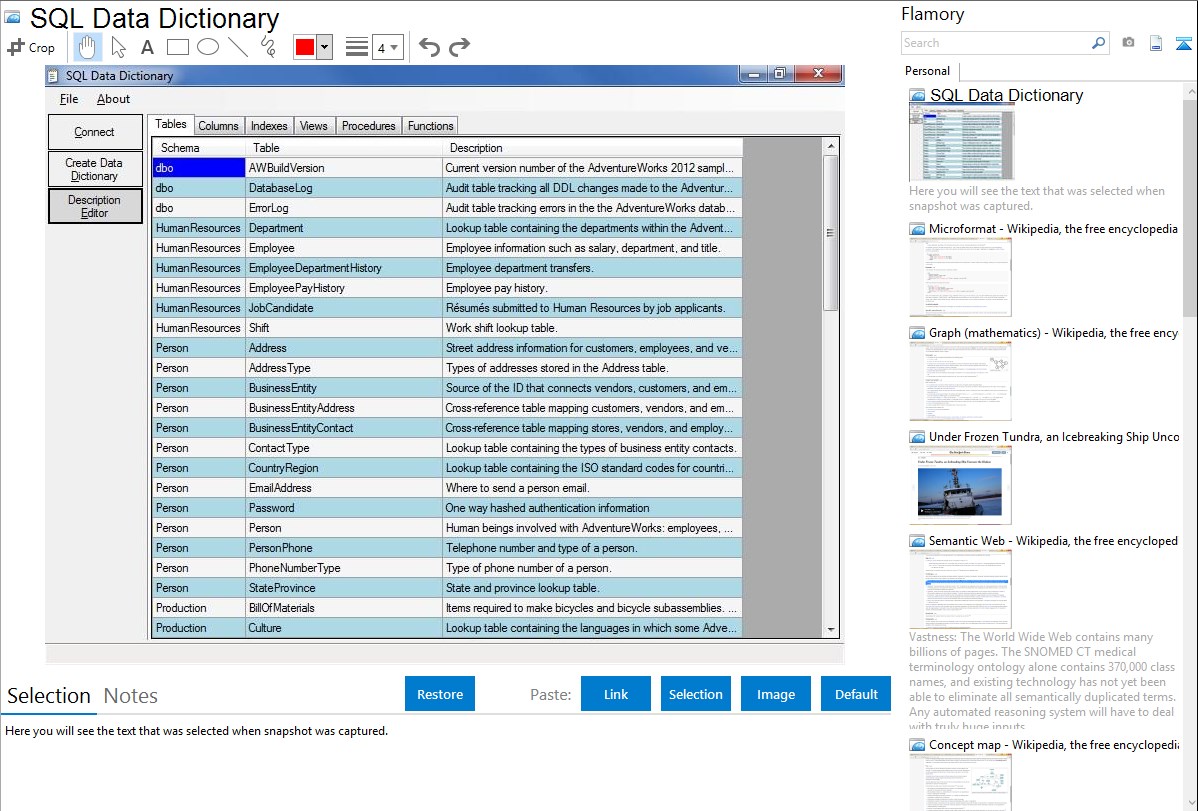This screenshot has width=1198, height=811.
Task: Click the icon beside the Microformat snapshot title
Action: tap(917, 229)
